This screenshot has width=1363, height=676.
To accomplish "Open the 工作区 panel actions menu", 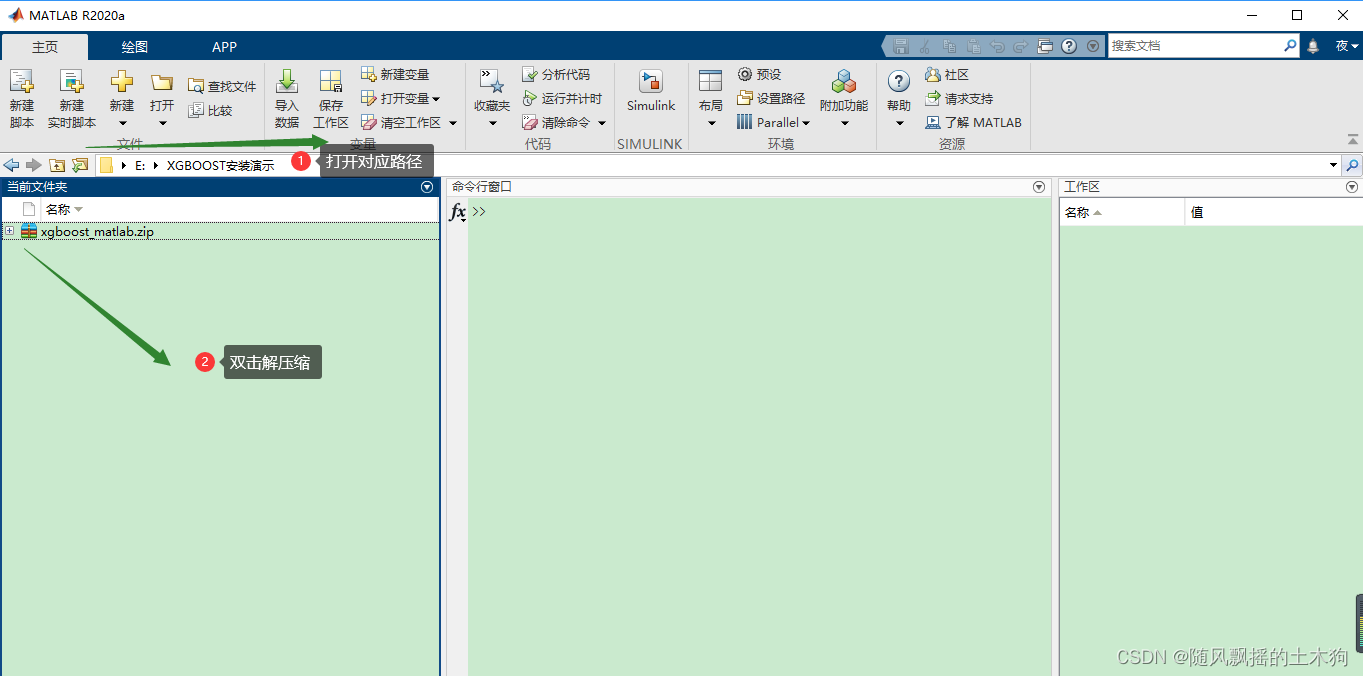I will click(x=1352, y=187).
